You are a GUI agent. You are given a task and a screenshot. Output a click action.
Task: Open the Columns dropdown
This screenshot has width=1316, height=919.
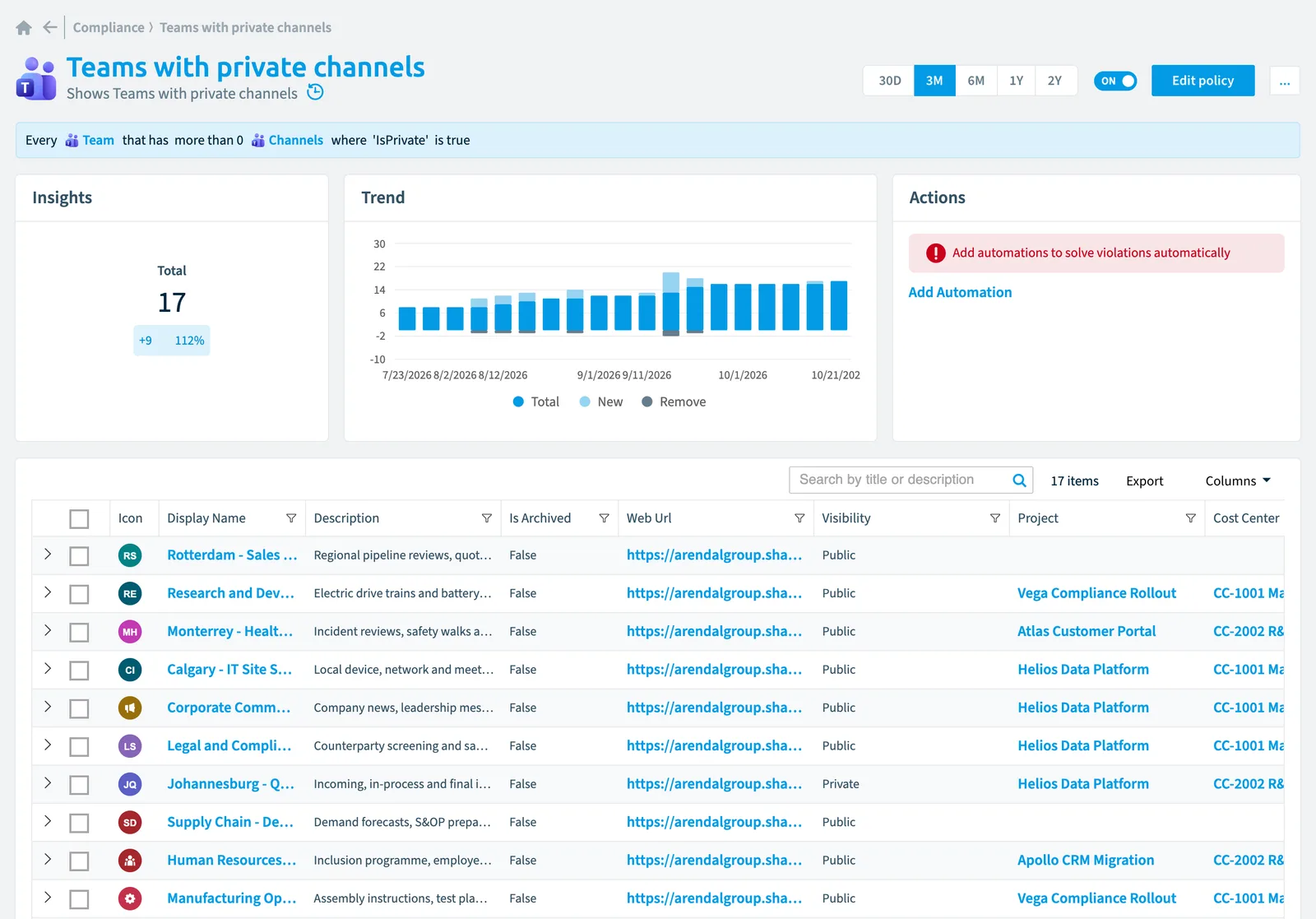pyautogui.click(x=1238, y=480)
